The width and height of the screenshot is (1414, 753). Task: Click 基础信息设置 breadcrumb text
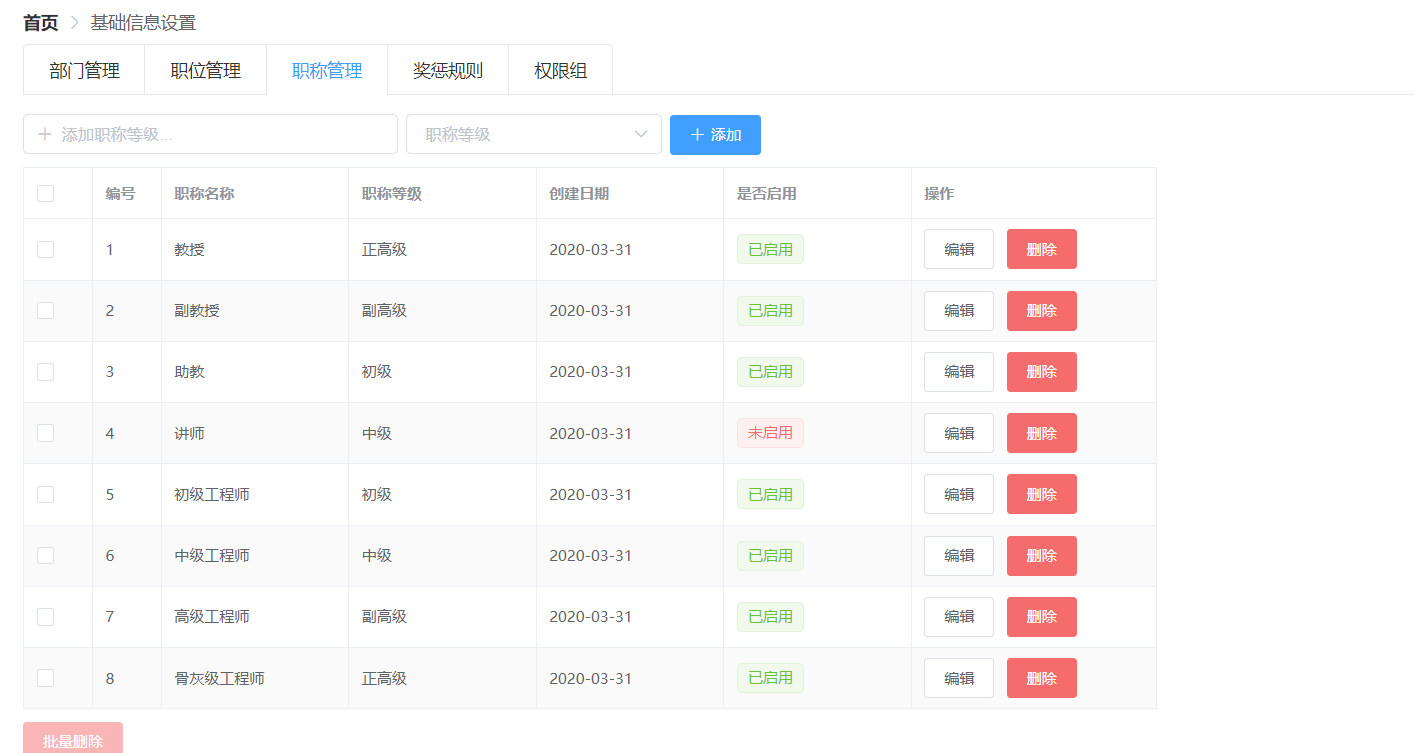(x=143, y=22)
